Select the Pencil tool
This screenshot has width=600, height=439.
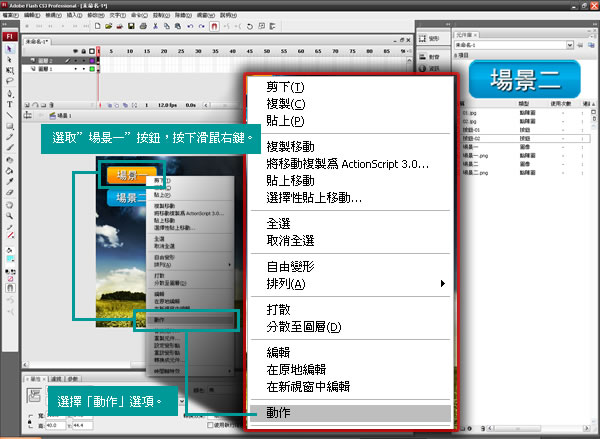[10, 137]
